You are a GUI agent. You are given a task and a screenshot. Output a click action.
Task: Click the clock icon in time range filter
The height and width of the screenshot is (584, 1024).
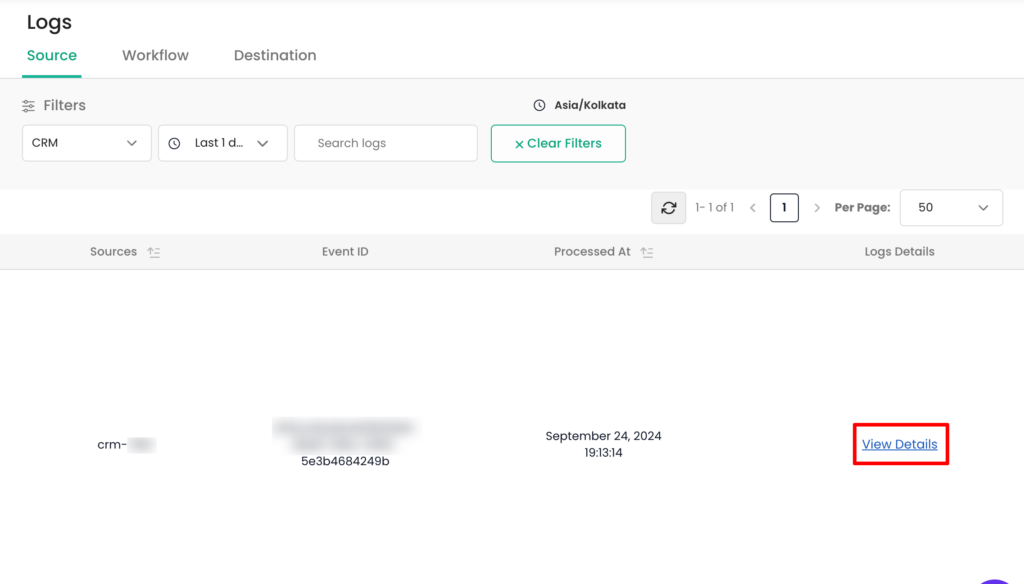[174, 143]
